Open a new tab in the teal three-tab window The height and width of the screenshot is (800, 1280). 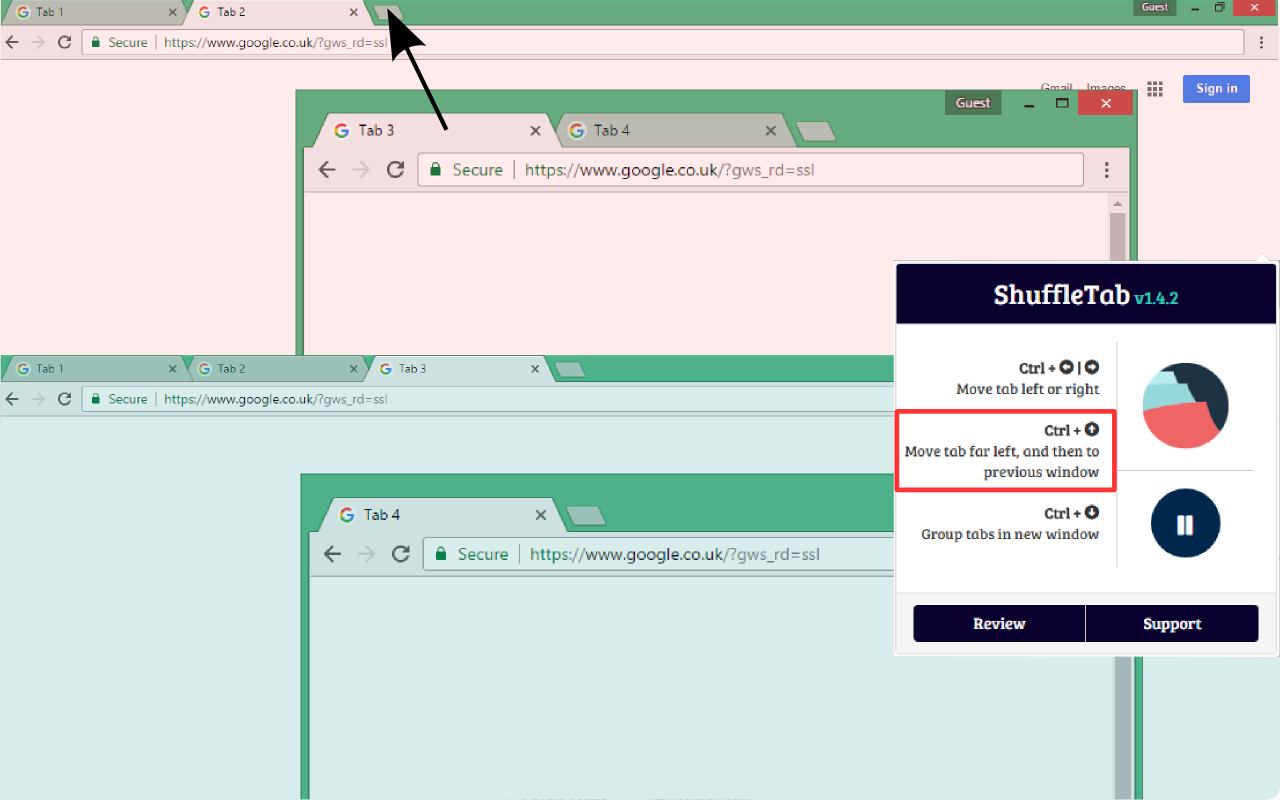pos(570,369)
